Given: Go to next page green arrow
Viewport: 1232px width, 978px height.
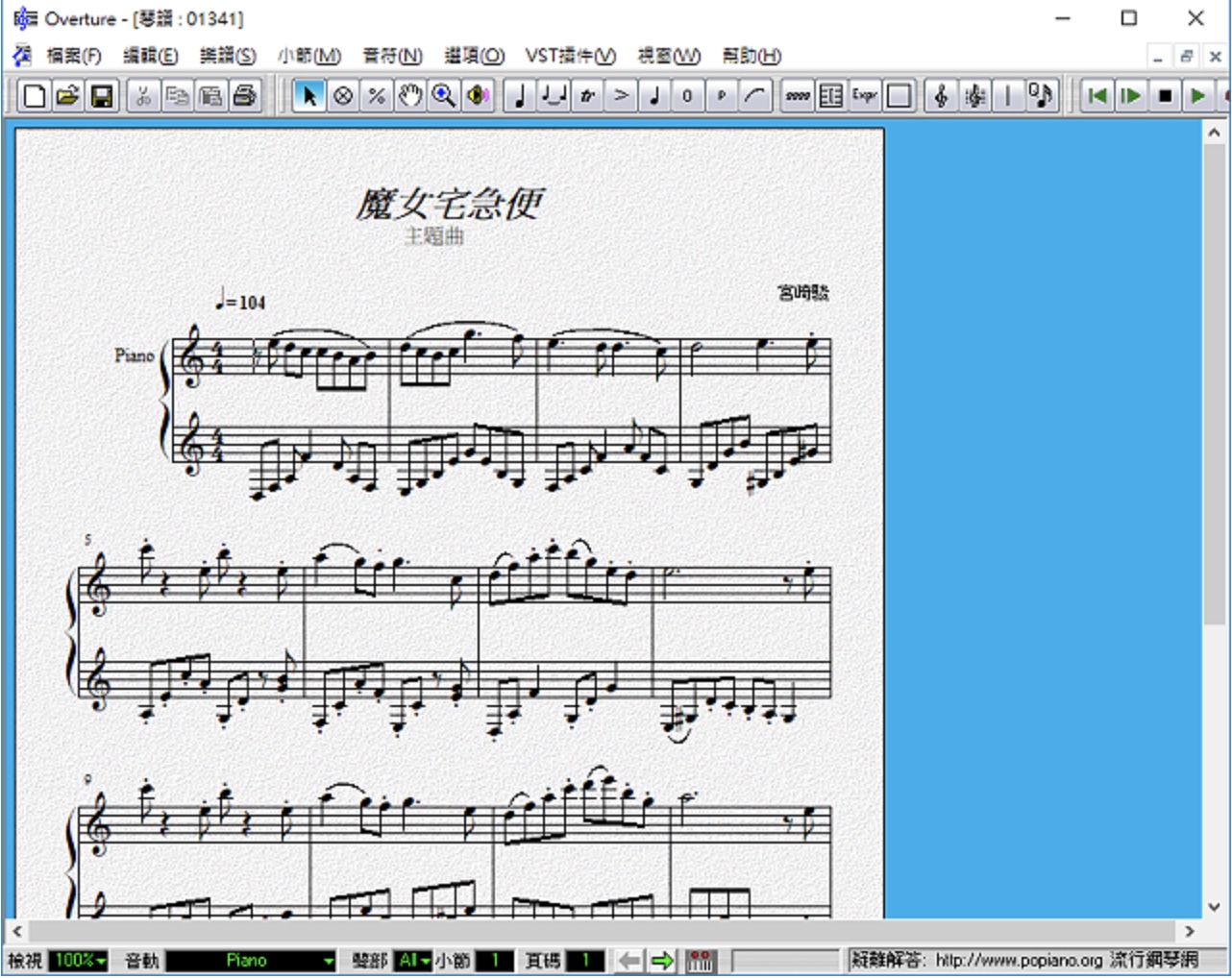Looking at the screenshot, I should [662, 960].
